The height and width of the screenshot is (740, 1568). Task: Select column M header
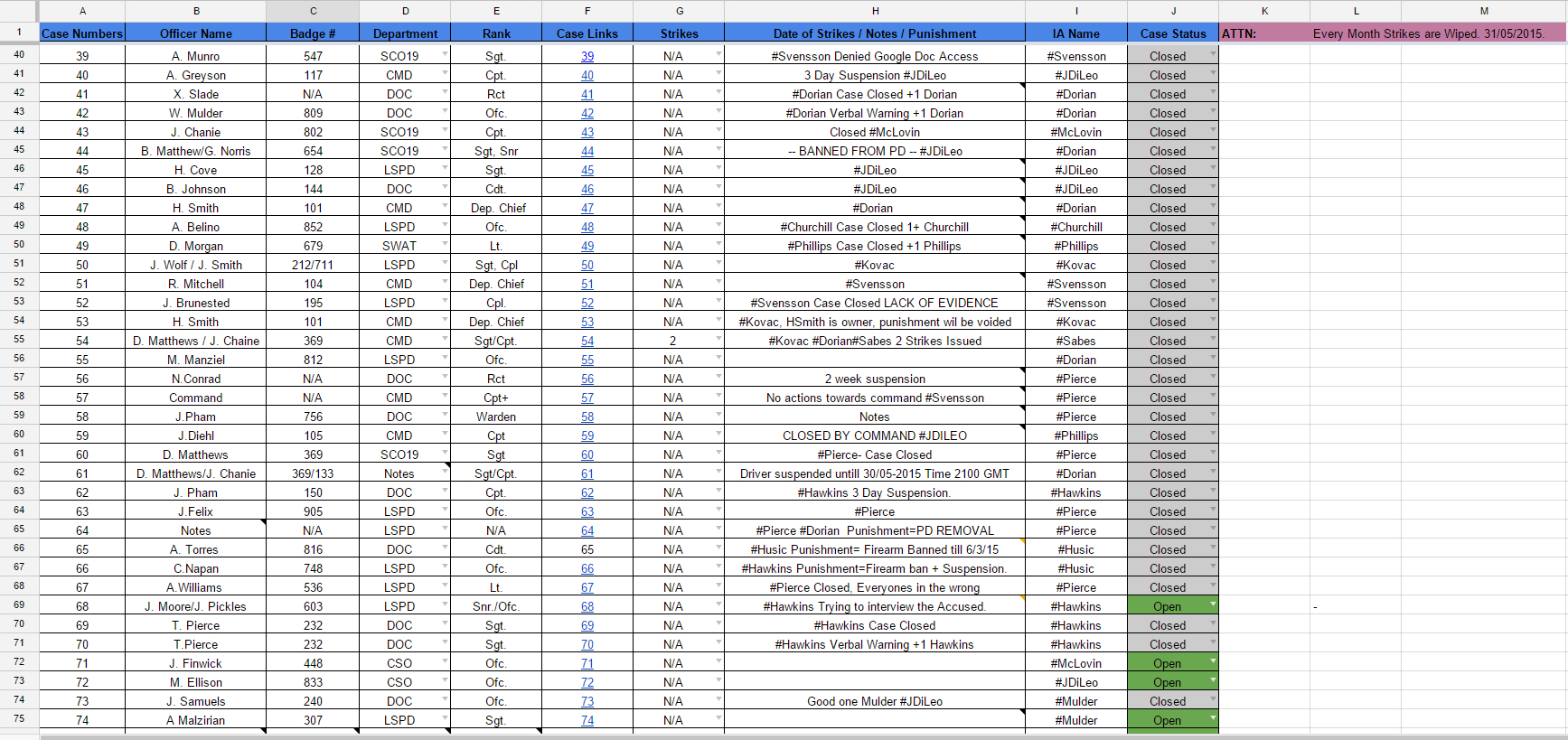1484,11
